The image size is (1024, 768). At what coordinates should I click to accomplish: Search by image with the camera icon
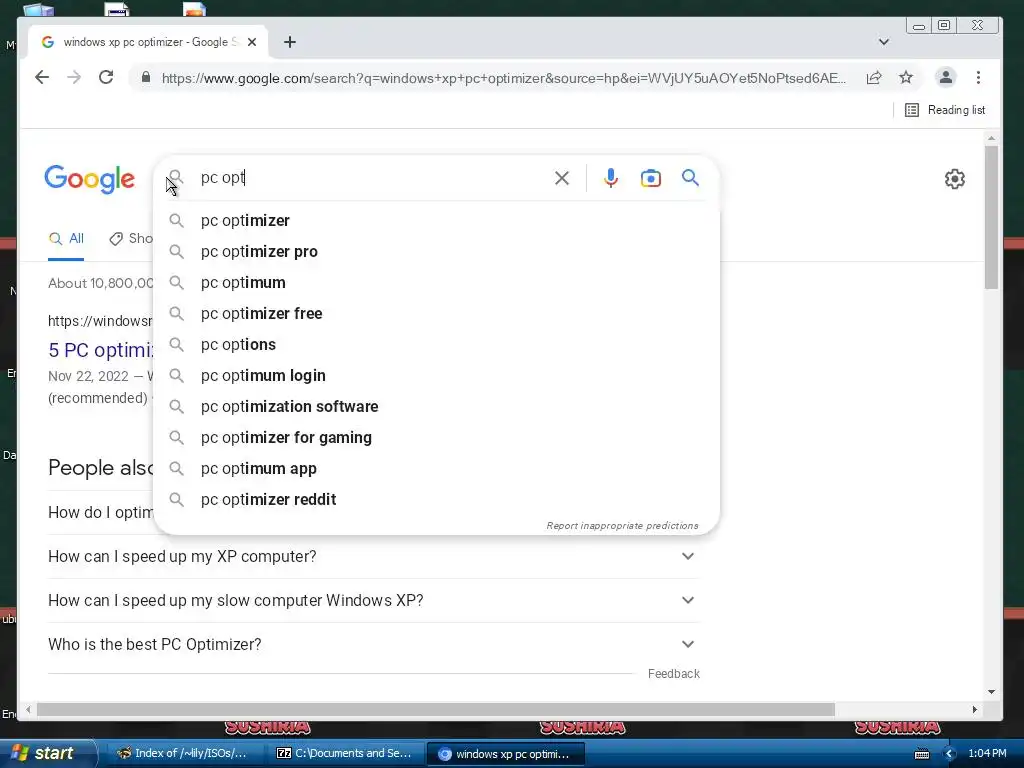pyautogui.click(x=650, y=178)
